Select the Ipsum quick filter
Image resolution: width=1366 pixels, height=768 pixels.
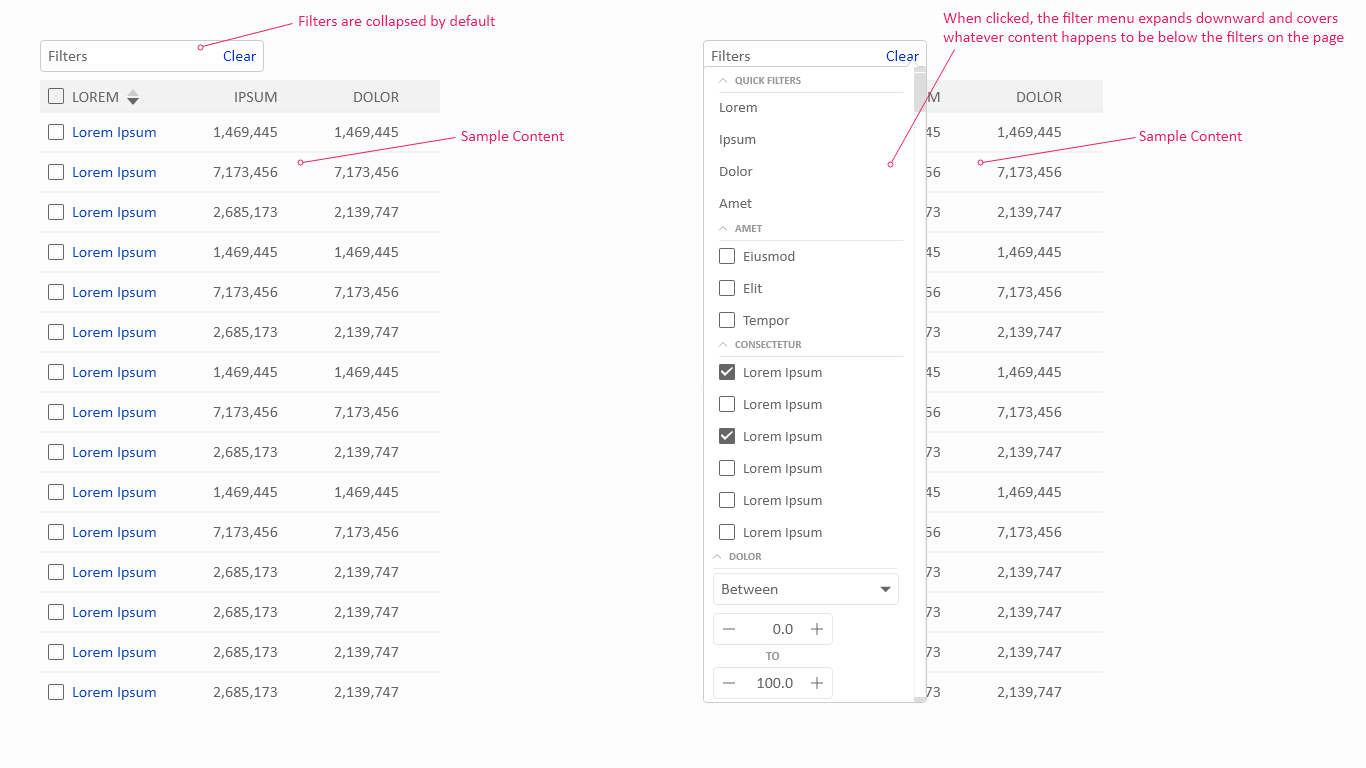737,140
